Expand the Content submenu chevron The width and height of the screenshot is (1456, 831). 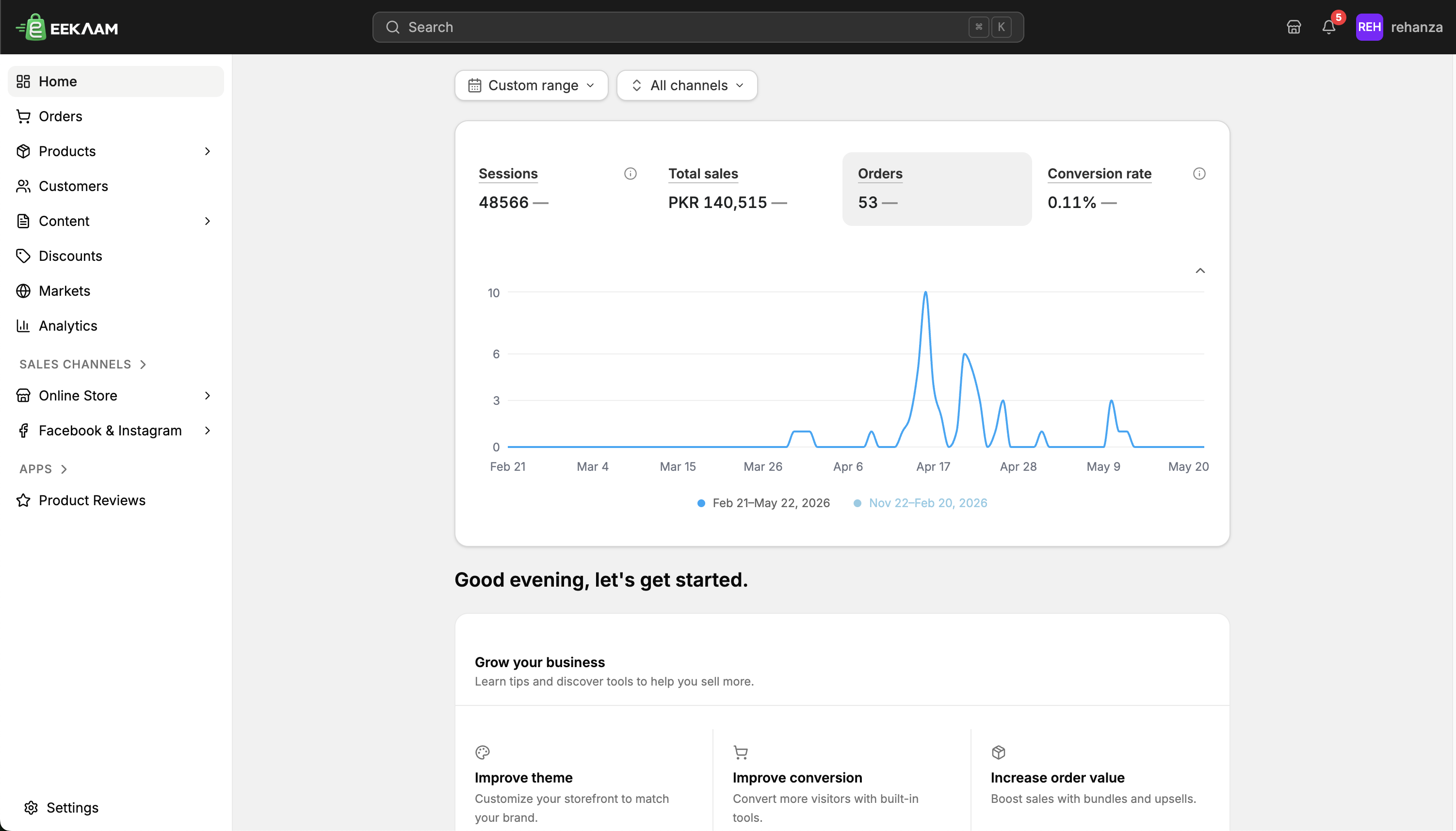point(208,221)
